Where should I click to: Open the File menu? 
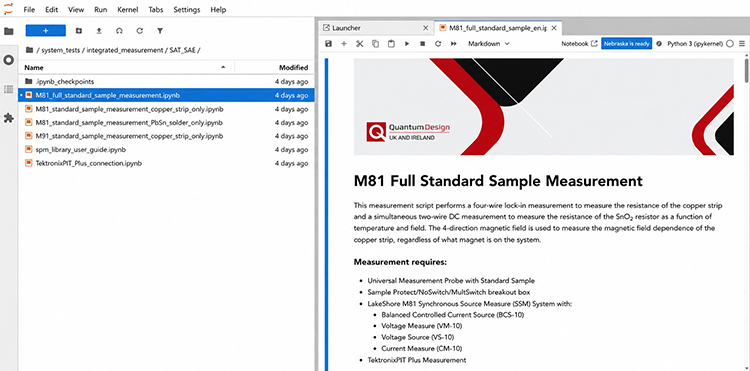click(29, 10)
